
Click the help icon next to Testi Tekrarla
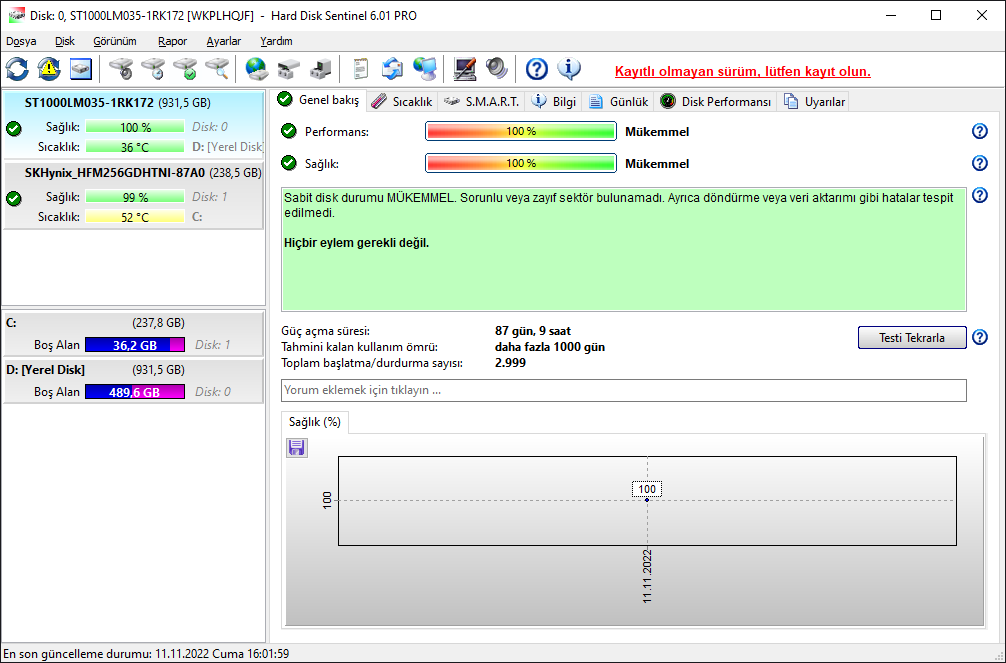(x=980, y=337)
